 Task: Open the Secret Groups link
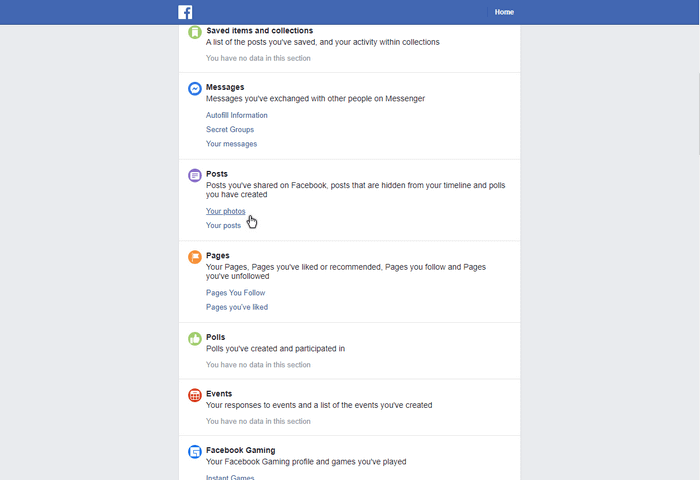pyautogui.click(x=230, y=129)
